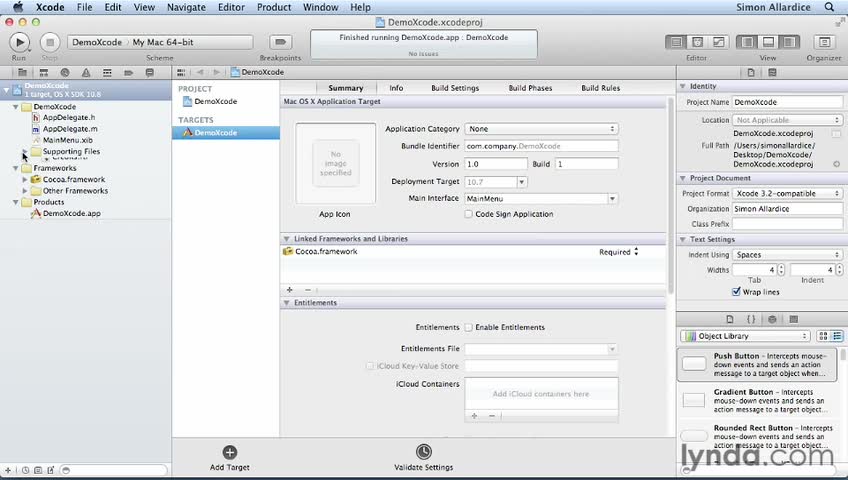The width and height of the screenshot is (848, 480).
Task: Select AppDelegate.m in the navigator
Action: (x=70, y=129)
